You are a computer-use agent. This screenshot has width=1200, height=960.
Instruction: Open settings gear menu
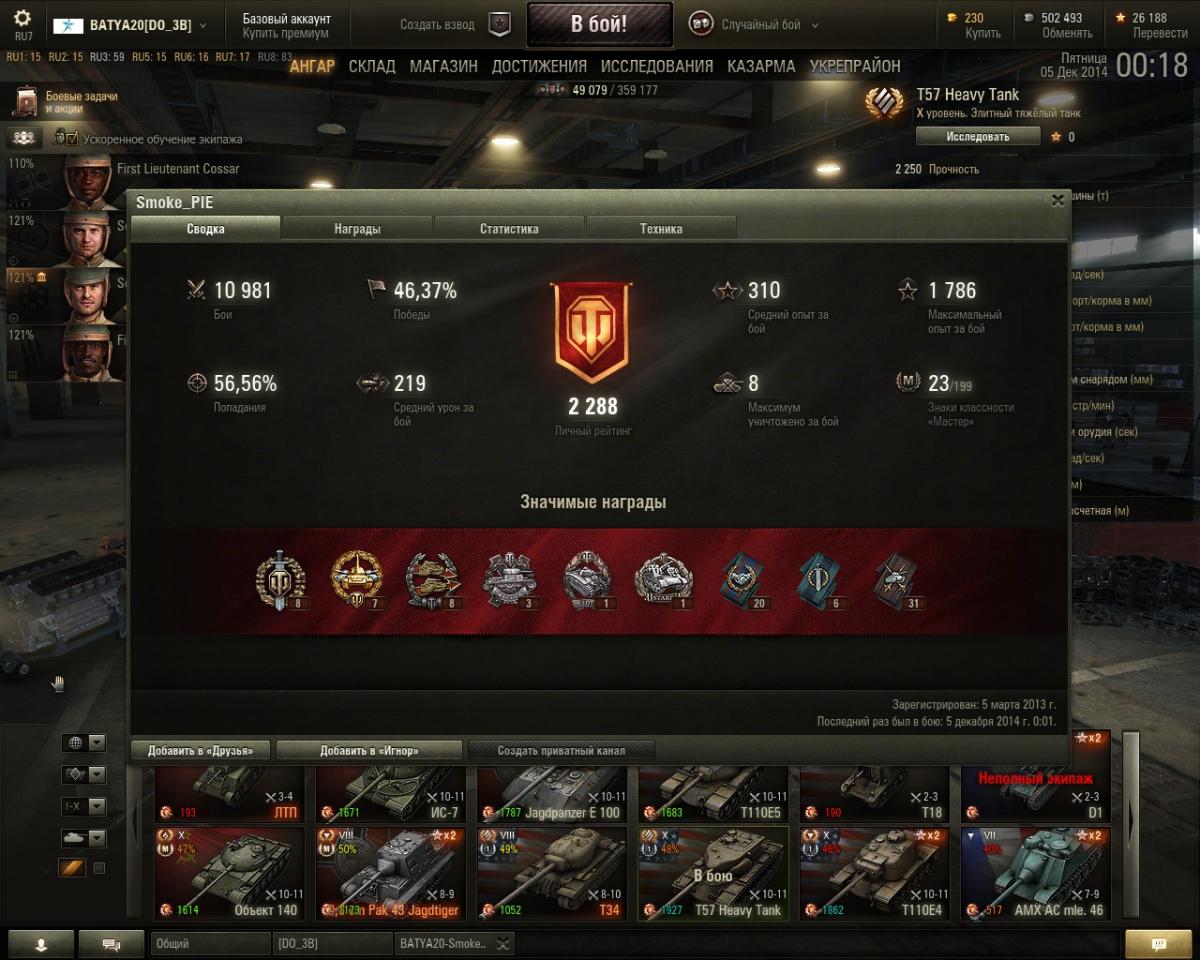(x=22, y=19)
